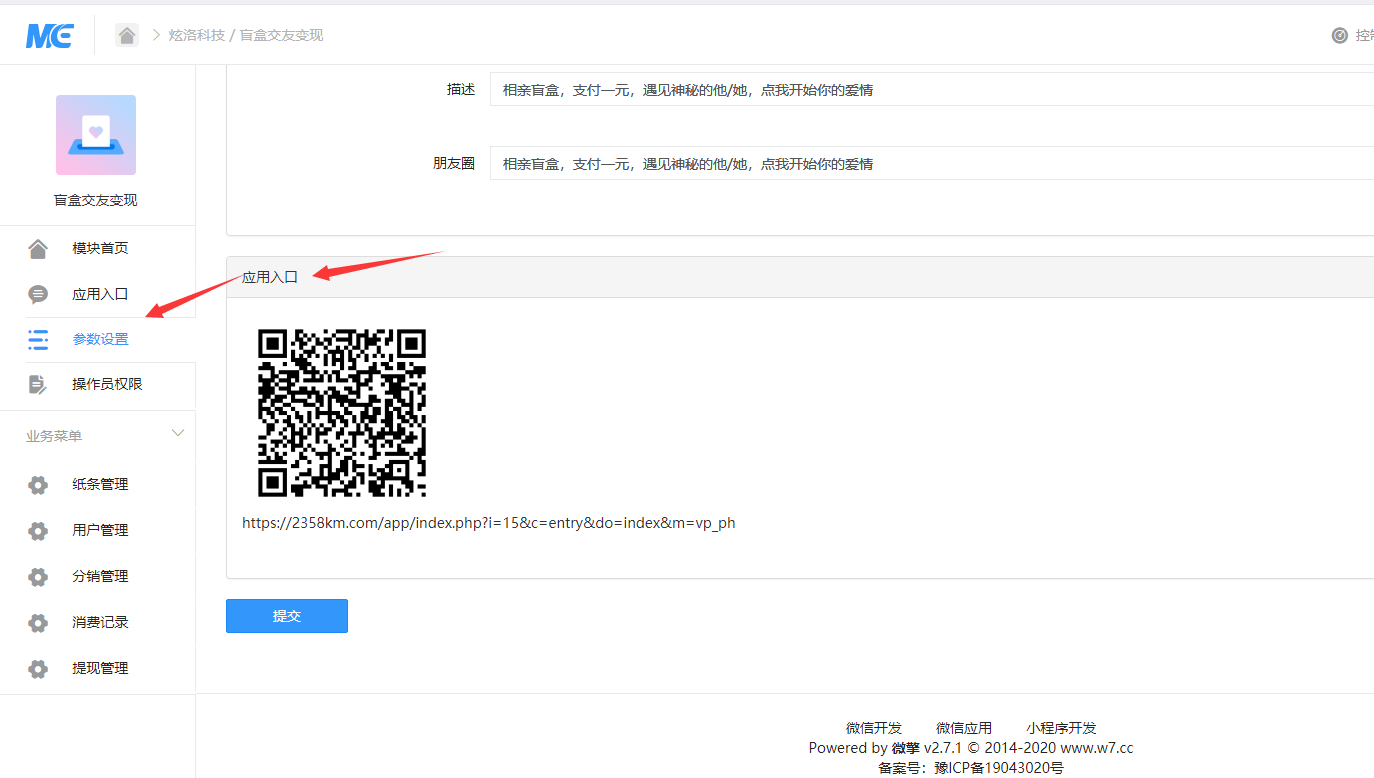Image resolution: width=1374 pixels, height=778 pixels.
Task: Open the 应用入口 sidebar menu item
Action: (98, 294)
